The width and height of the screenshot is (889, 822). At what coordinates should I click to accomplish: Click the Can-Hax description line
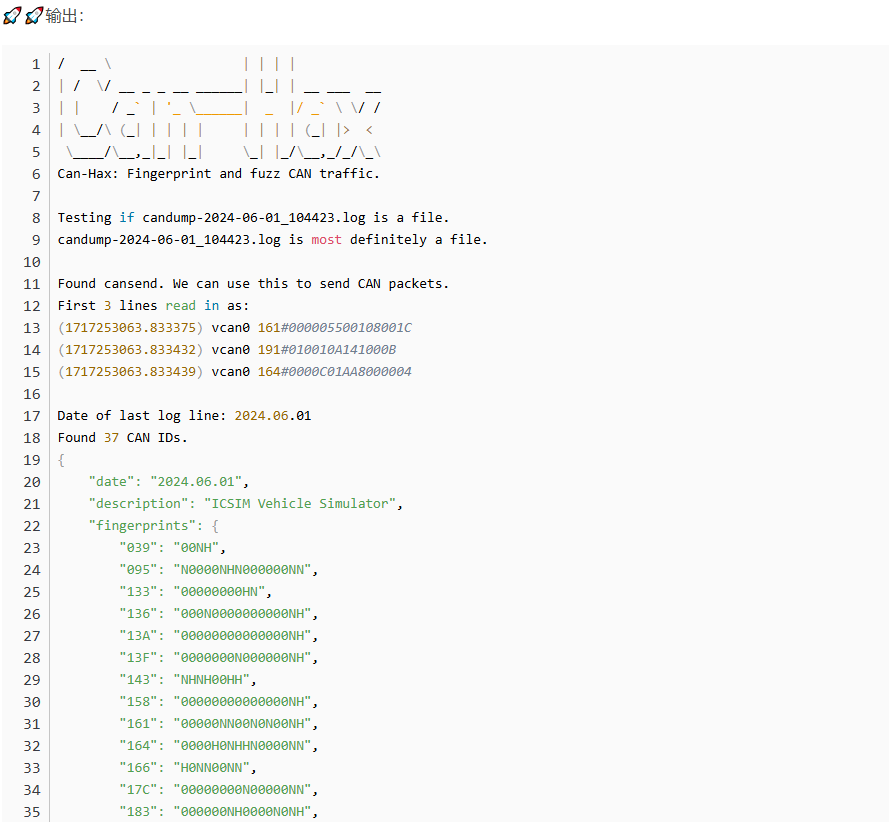tap(218, 173)
